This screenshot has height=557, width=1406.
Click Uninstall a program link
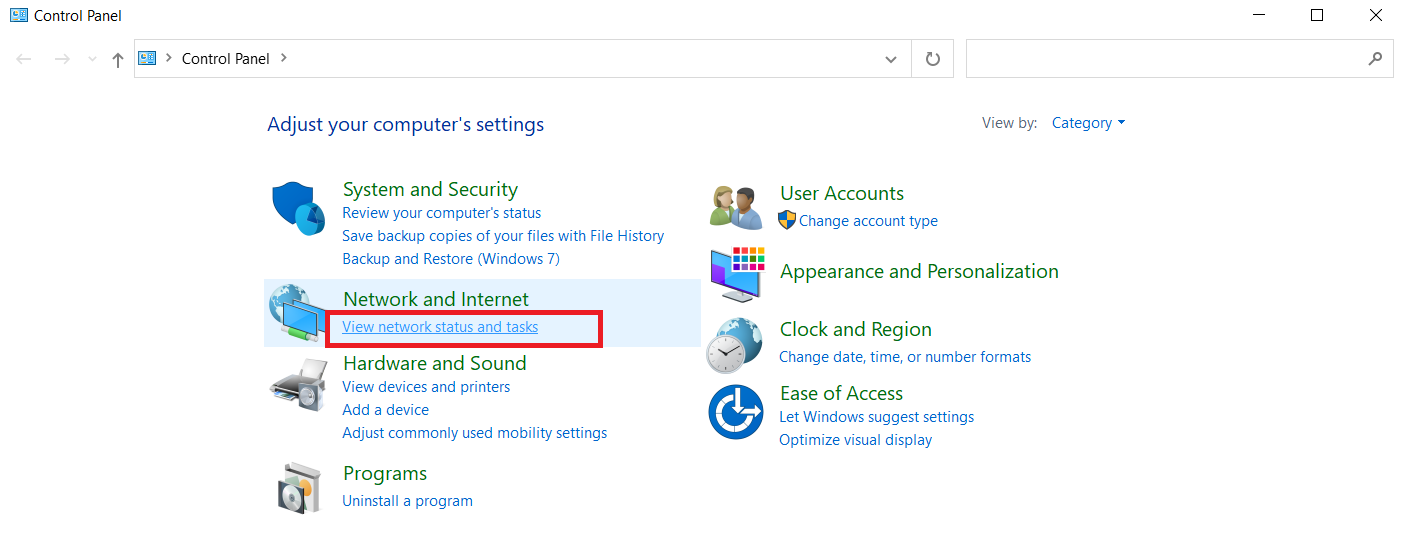click(407, 501)
